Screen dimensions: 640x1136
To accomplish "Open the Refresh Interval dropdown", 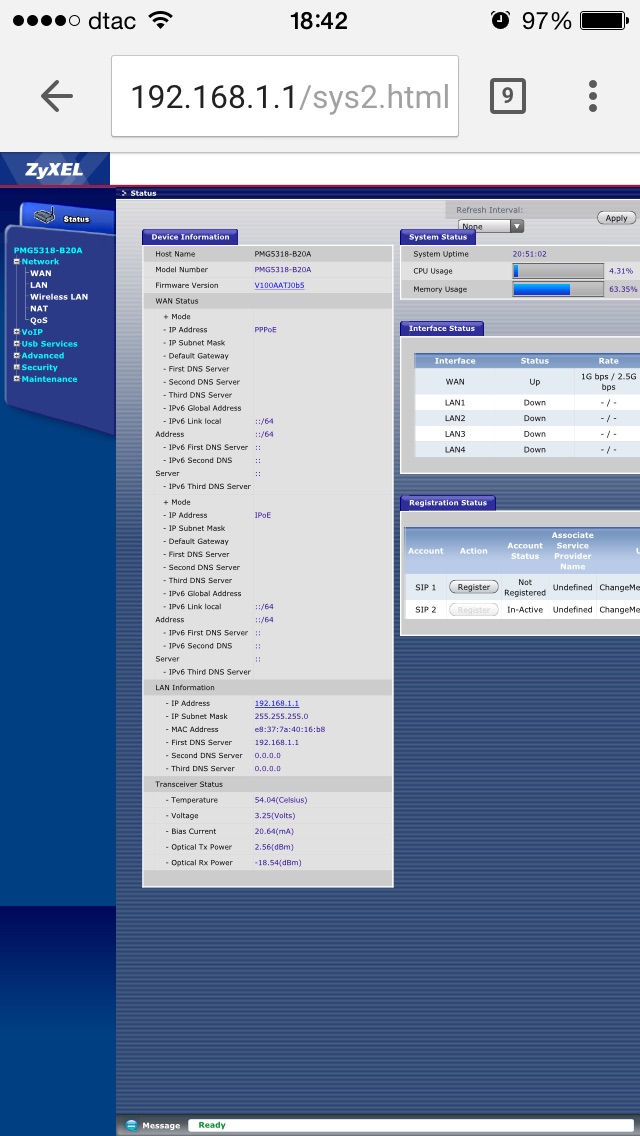I will coord(489,227).
